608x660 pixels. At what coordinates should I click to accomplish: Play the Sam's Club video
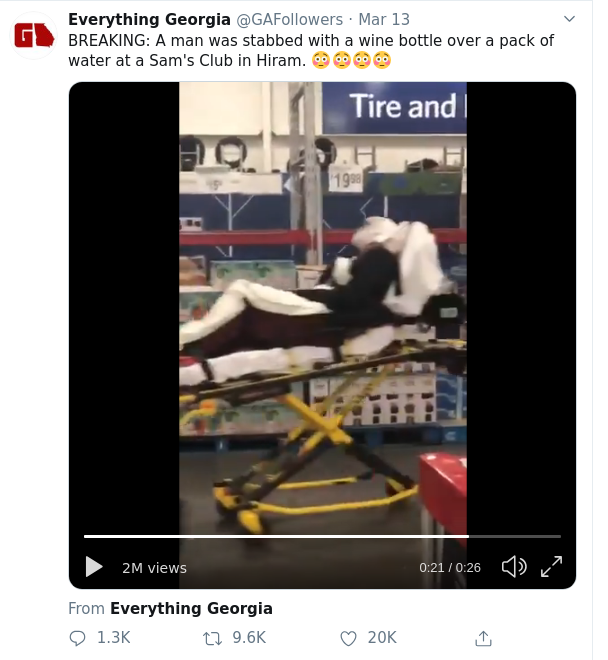point(94,567)
